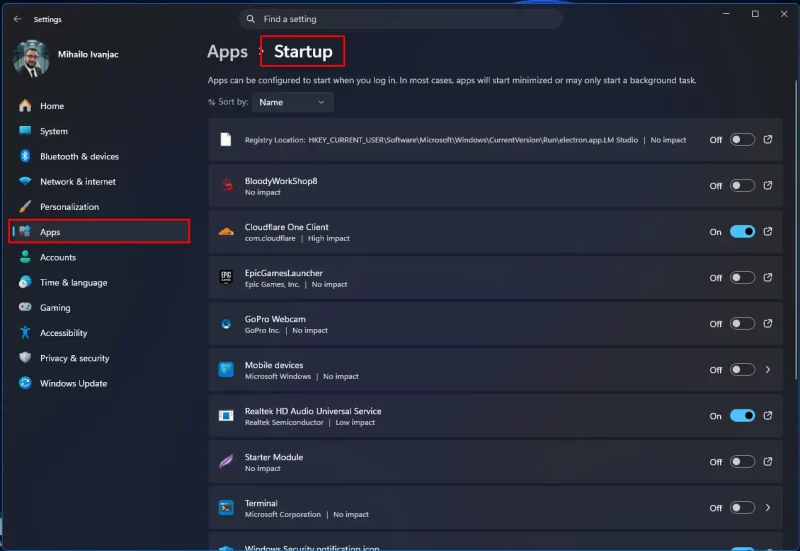Open external link for Realtek HD Audio
The height and width of the screenshot is (551, 800).
[x=768, y=416]
